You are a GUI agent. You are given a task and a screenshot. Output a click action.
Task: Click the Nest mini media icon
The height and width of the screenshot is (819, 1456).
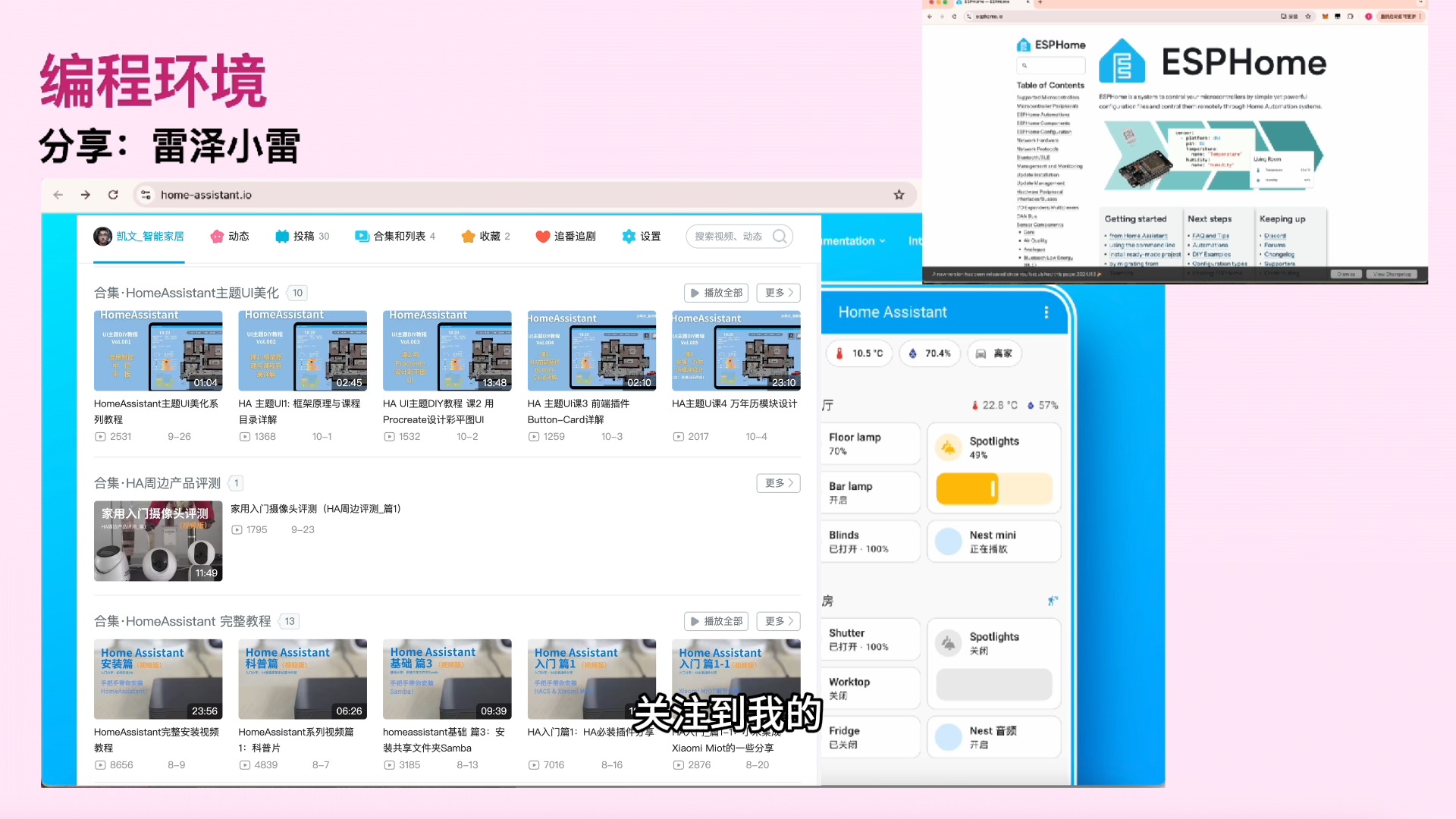pyautogui.click(x=948, y=541)
